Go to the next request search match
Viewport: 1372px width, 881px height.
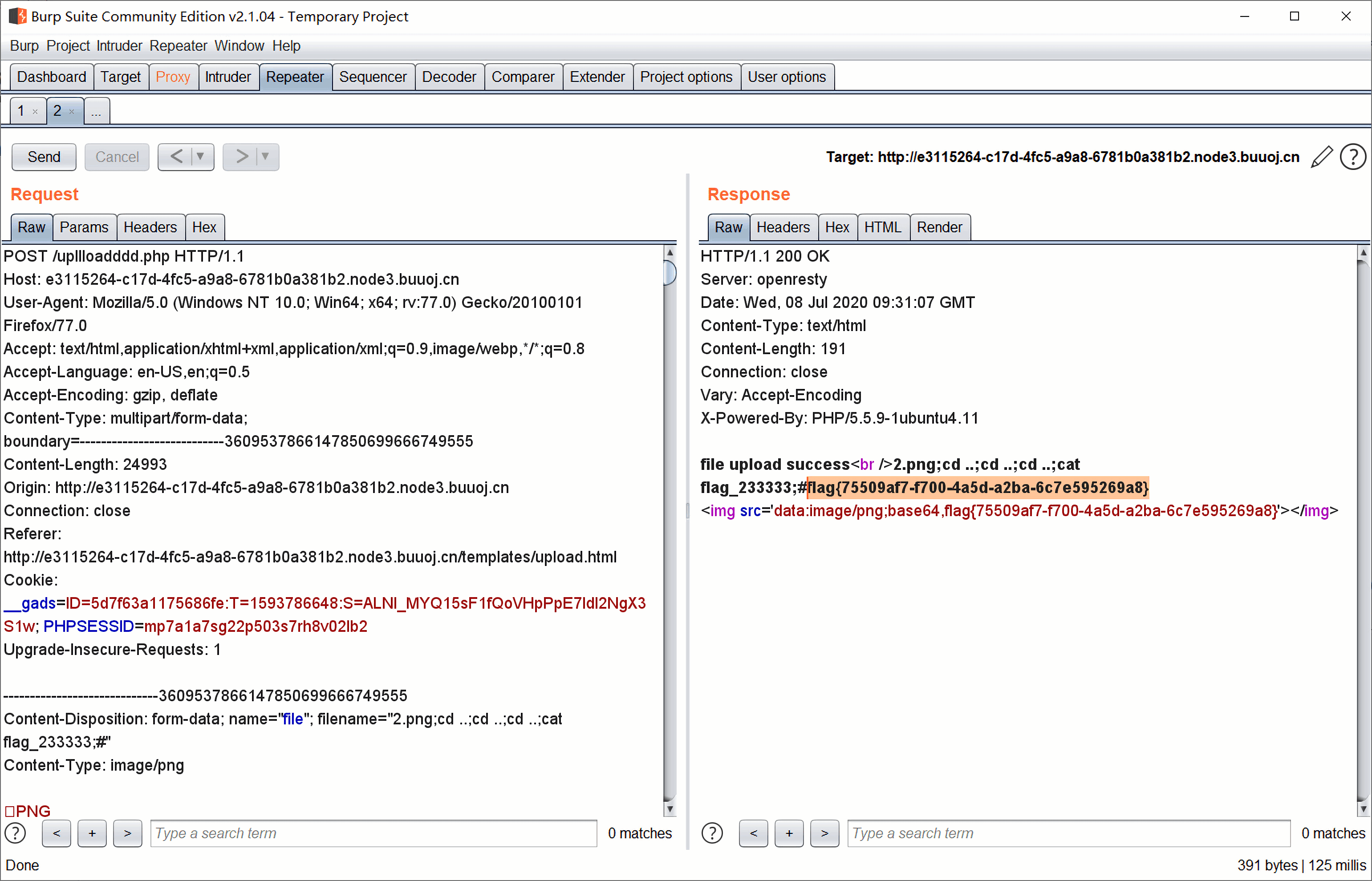click(x=128, y=833)
